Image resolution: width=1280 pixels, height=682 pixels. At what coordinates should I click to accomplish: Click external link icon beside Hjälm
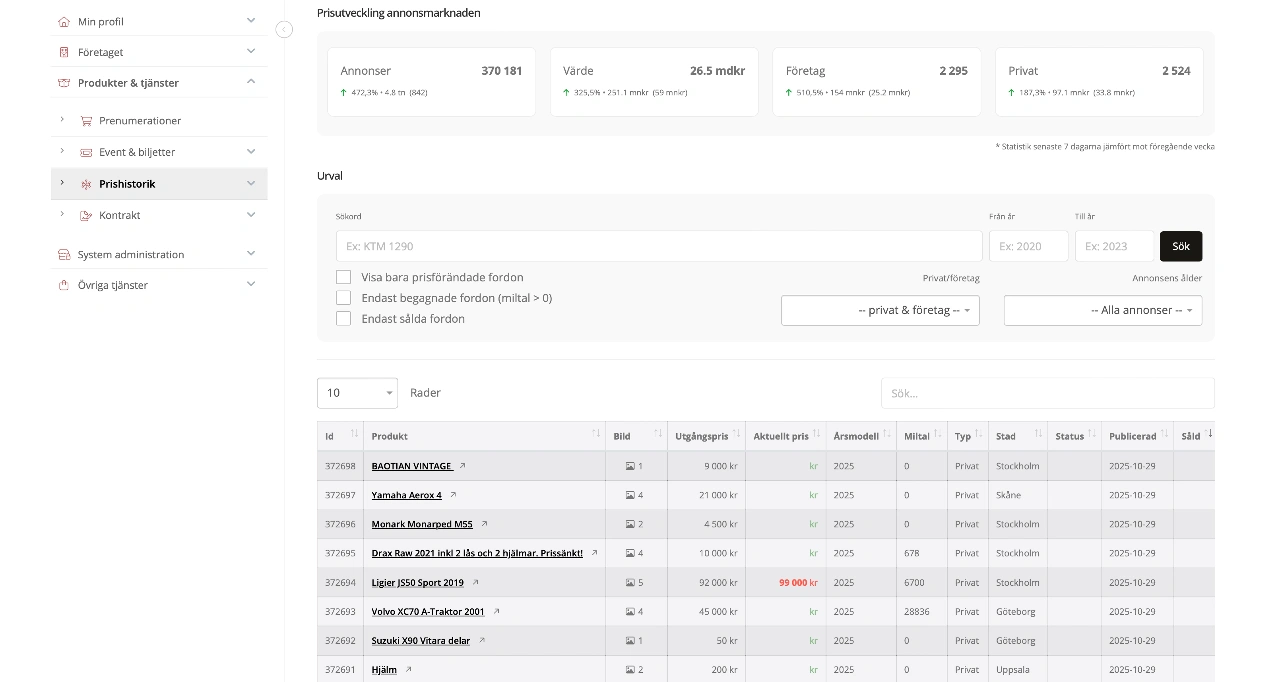tap(408, 670)
